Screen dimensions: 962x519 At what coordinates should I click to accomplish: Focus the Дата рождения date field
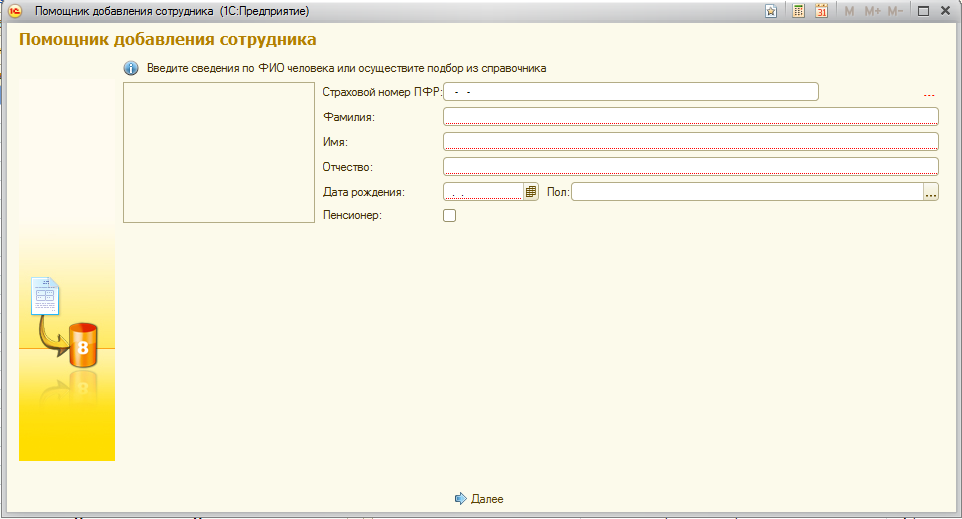(x=482, y=192)
